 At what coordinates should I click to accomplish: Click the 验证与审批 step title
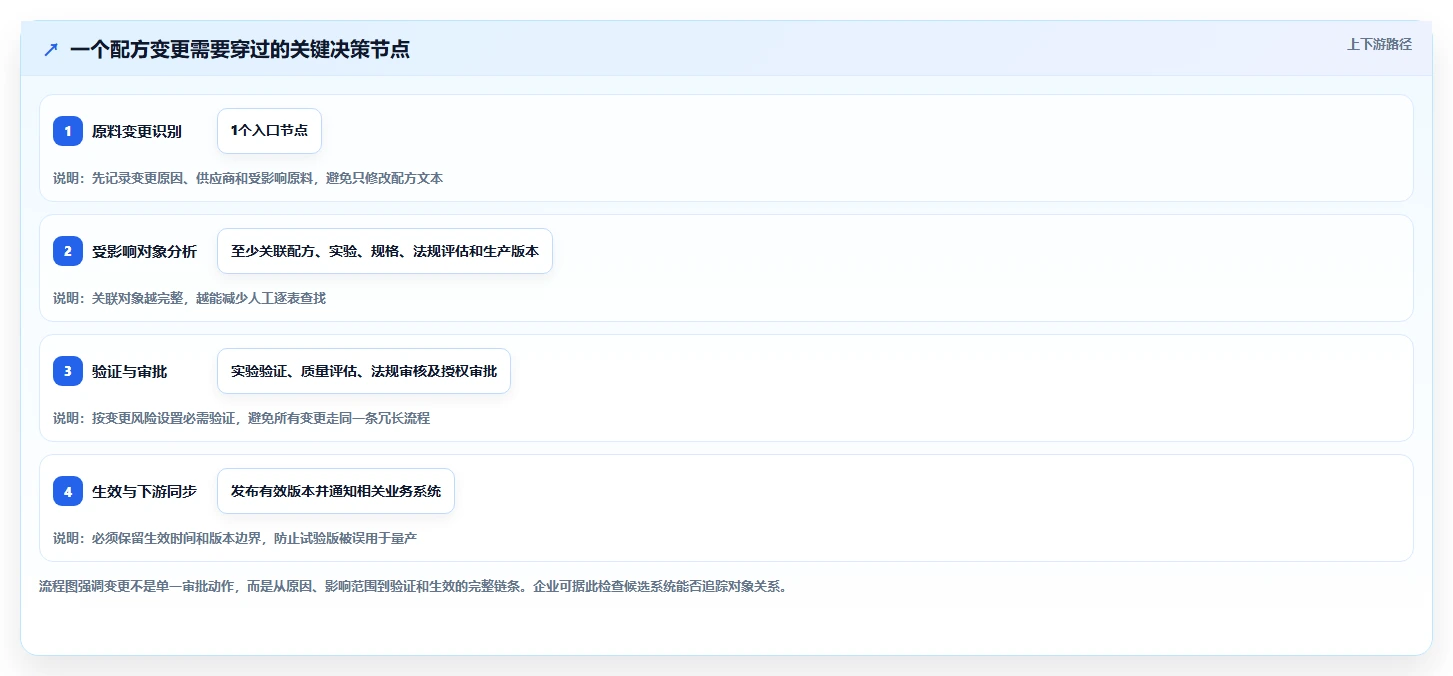point(130,371)
